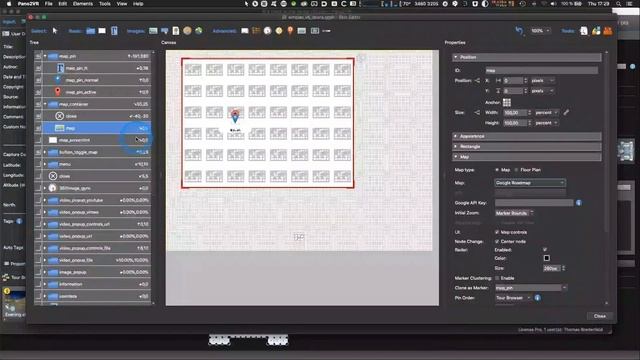The width and height of the screenshot is (640, 360).
Task: Add a text field element
Action: (114, 31)
